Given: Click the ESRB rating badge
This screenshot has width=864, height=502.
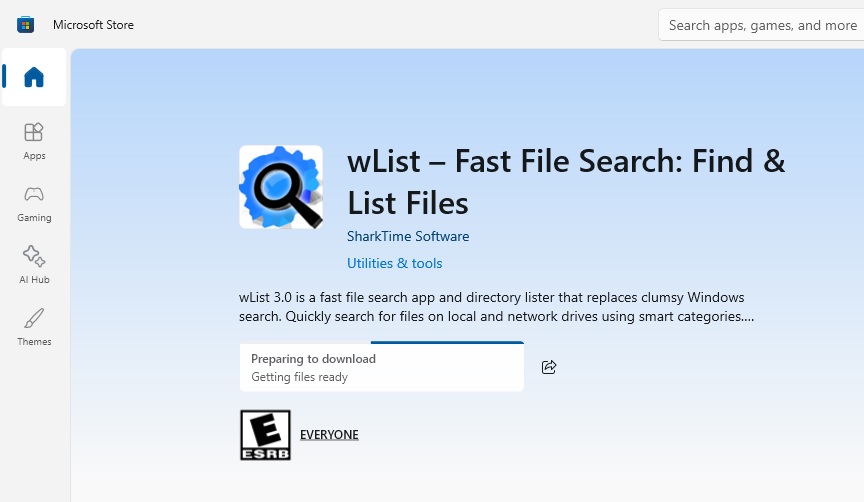Looking at the screenshot, I should (265, 435).
